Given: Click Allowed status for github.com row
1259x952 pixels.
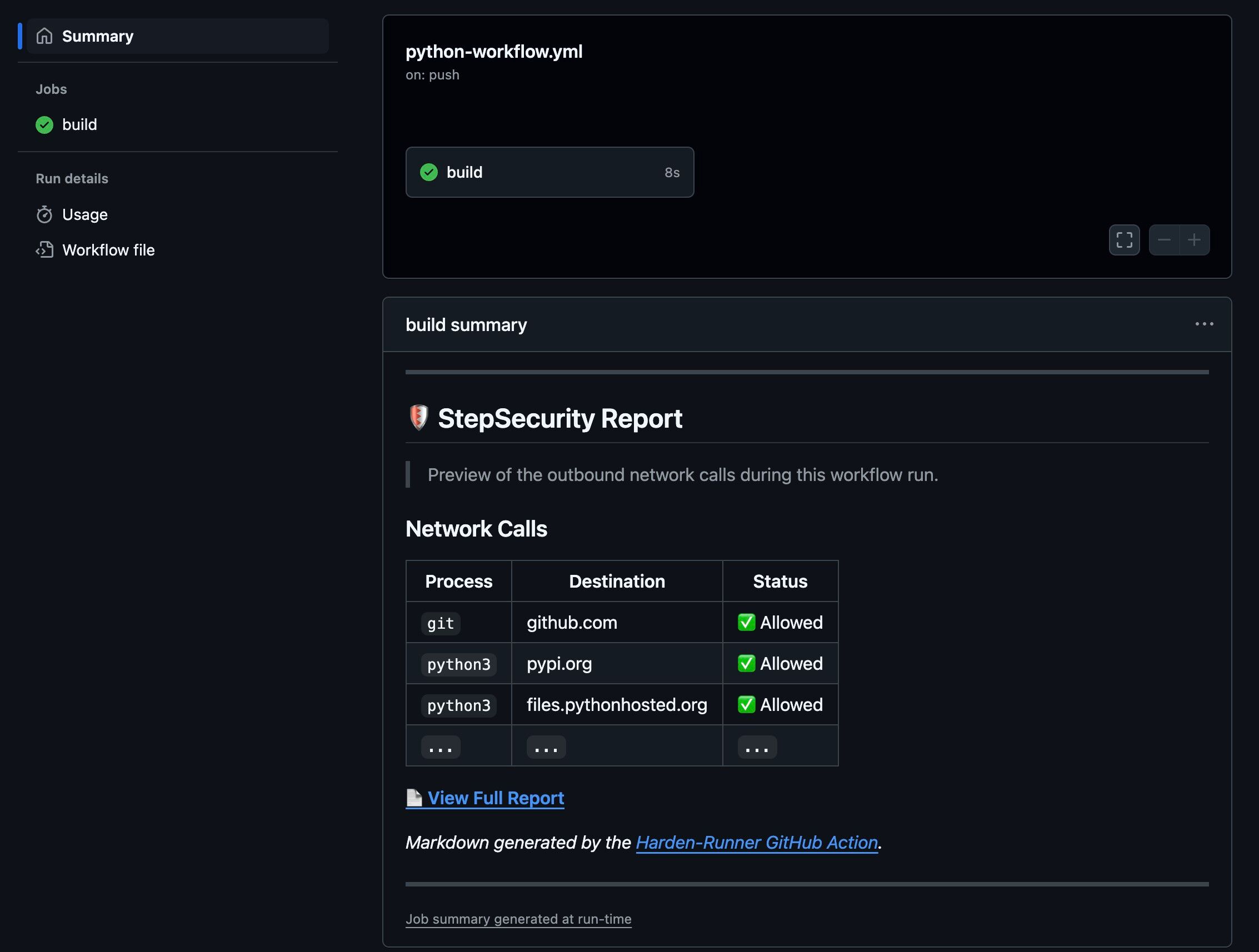Looking at the screenshot, I should 780,623.
